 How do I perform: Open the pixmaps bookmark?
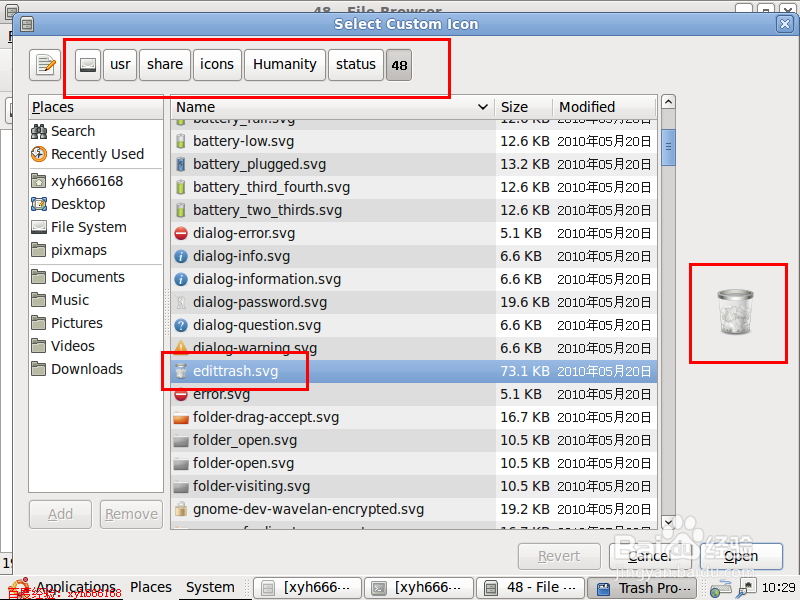pos(96,250)
